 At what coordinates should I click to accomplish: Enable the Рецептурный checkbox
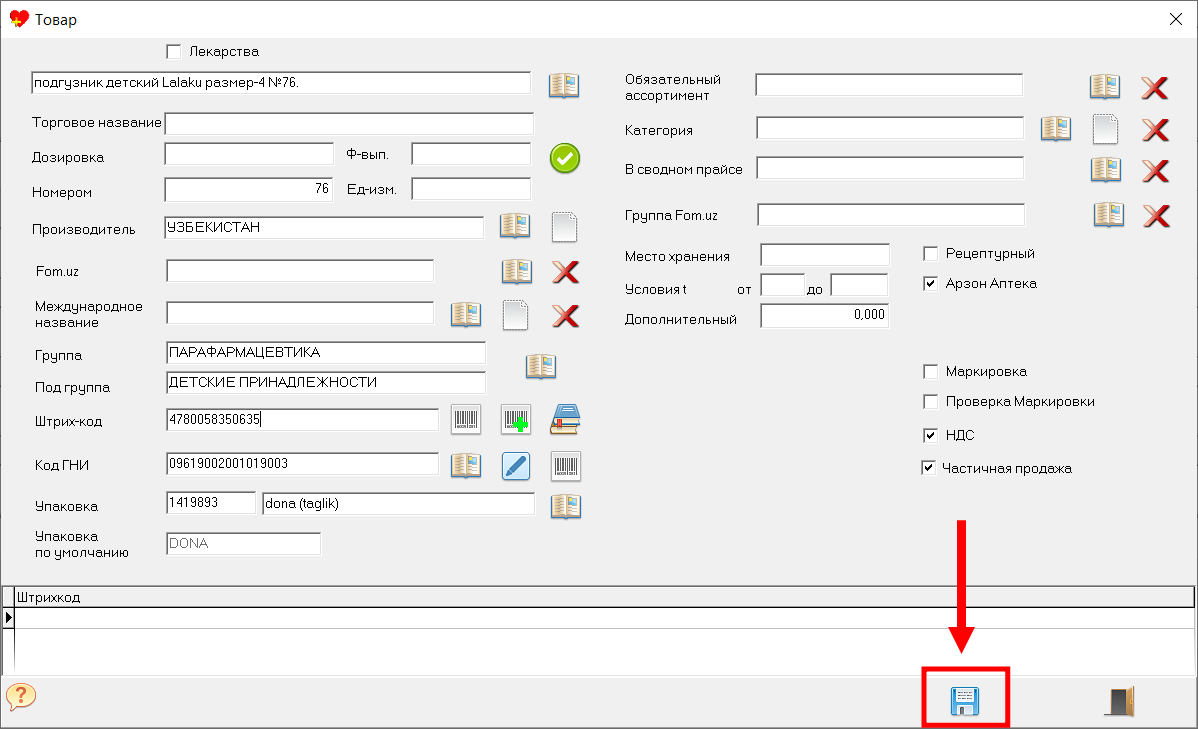pyautogui.click(x=931, y=253)
